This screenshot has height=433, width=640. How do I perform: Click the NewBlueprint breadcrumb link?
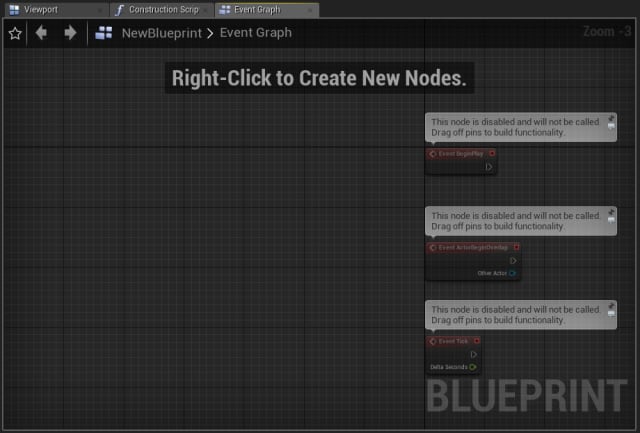tap(162, 33)
